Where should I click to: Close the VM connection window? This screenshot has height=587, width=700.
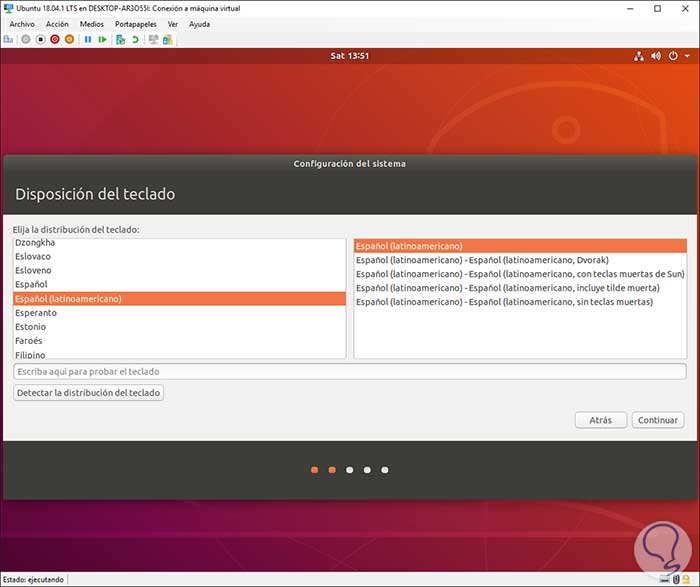click(x=685, y=8)
